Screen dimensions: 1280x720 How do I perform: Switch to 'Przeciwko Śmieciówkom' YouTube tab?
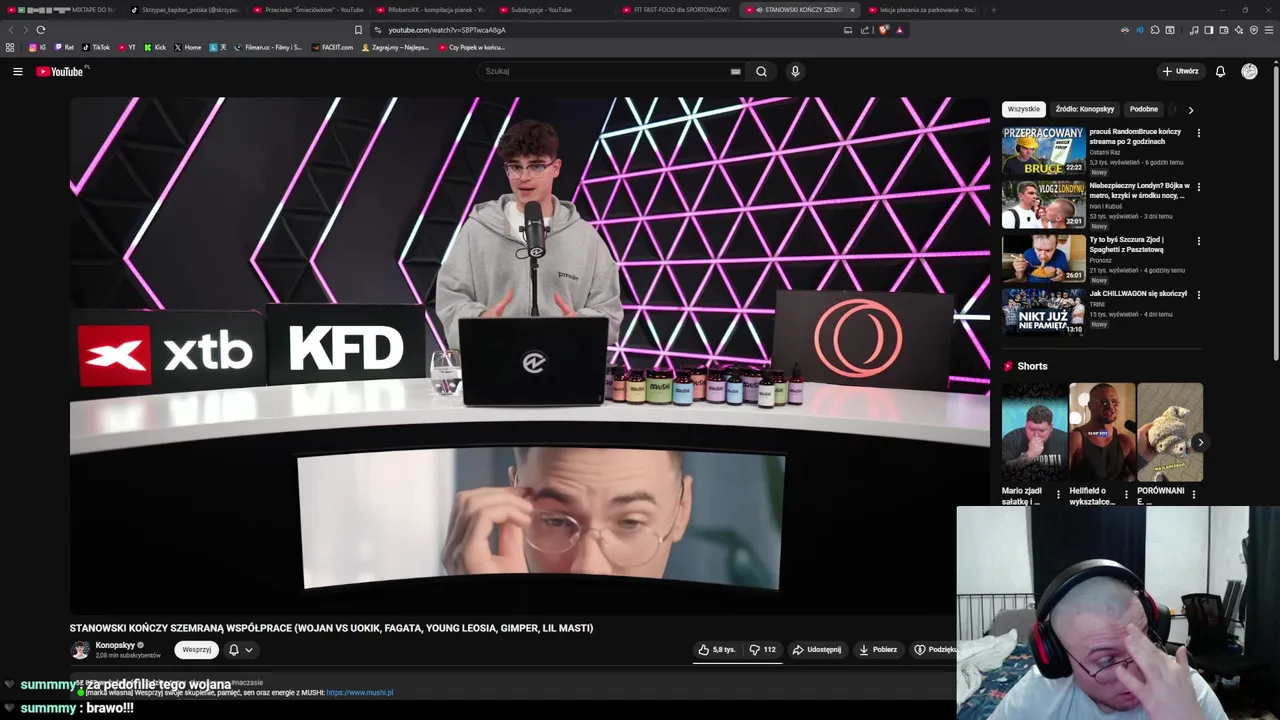pos(308,10)
